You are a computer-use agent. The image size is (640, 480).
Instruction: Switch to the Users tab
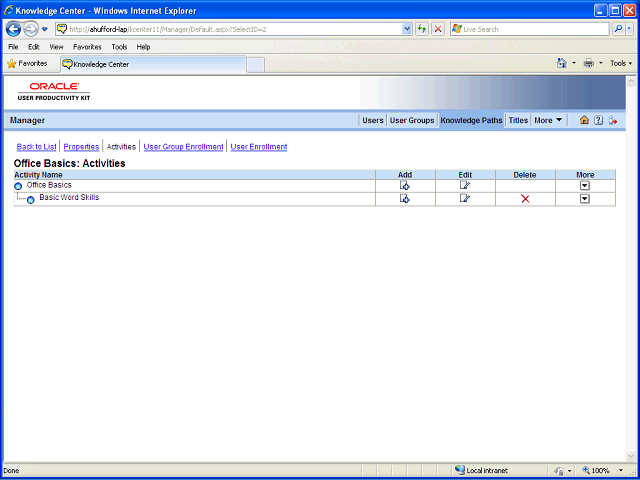pyautogui.click(x=373, y=120)
